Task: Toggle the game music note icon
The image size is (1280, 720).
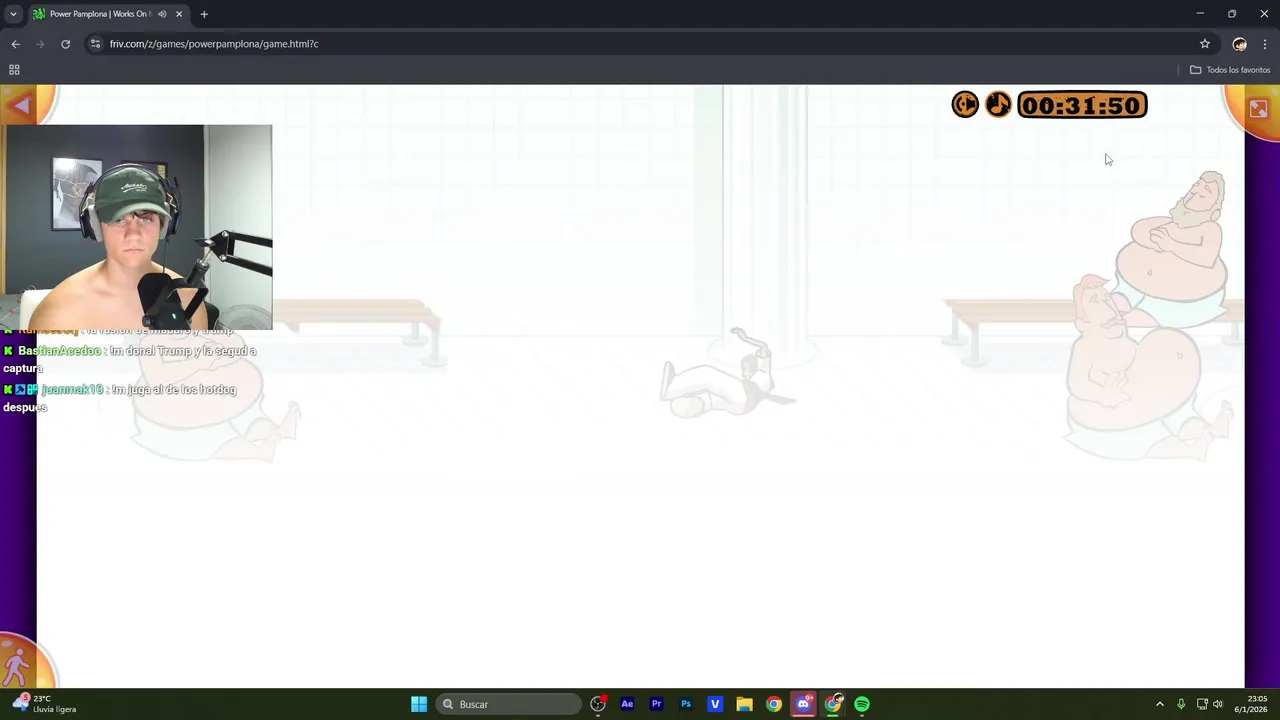Action: tap(998, 105)
